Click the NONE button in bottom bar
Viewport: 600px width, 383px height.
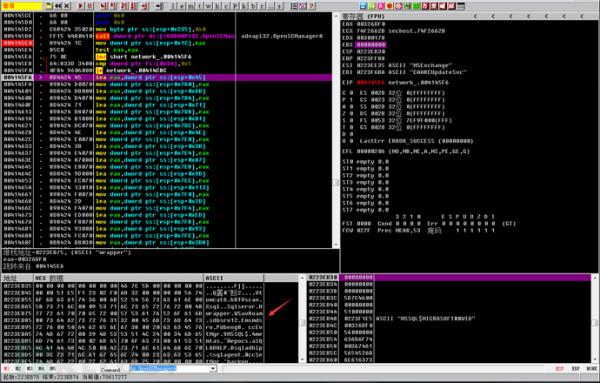point(592,368)
